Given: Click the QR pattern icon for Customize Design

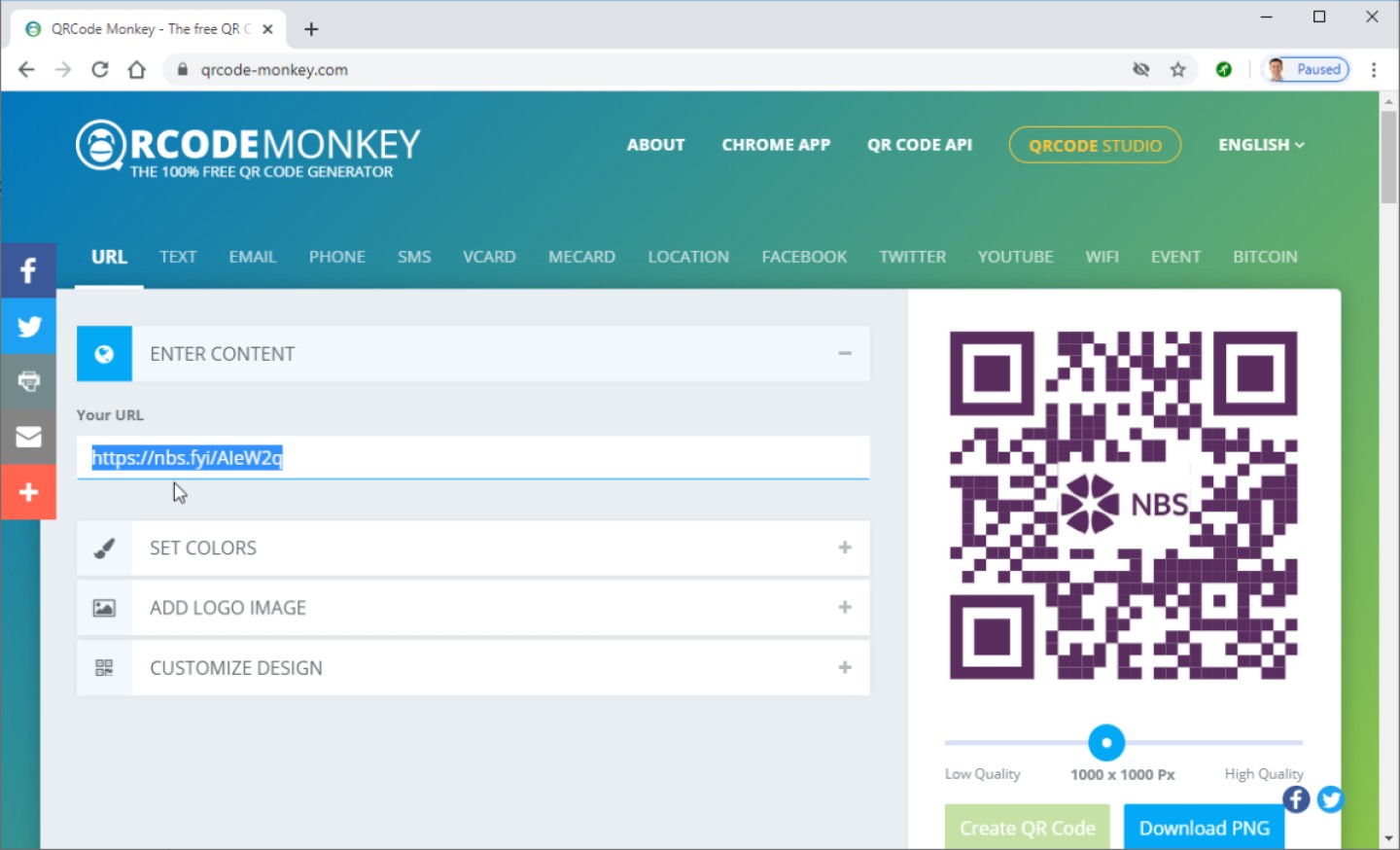Looking at the screenshot, I should [x=104, y=667].
